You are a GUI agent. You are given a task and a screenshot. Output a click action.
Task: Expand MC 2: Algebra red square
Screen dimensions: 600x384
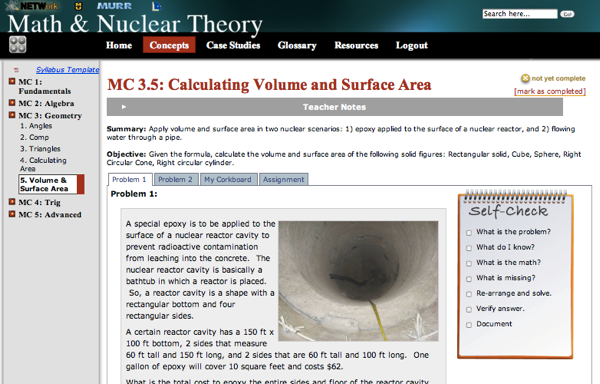click(12, 103)
